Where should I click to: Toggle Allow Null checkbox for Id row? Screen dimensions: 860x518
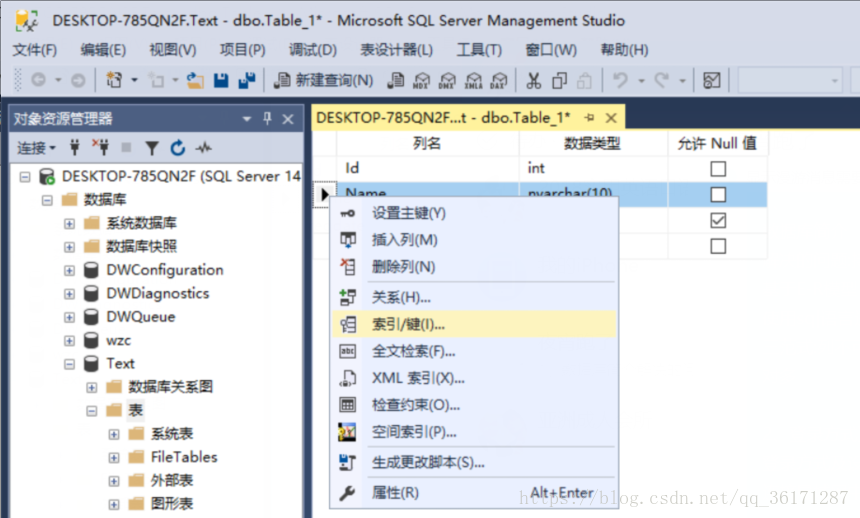718,168
